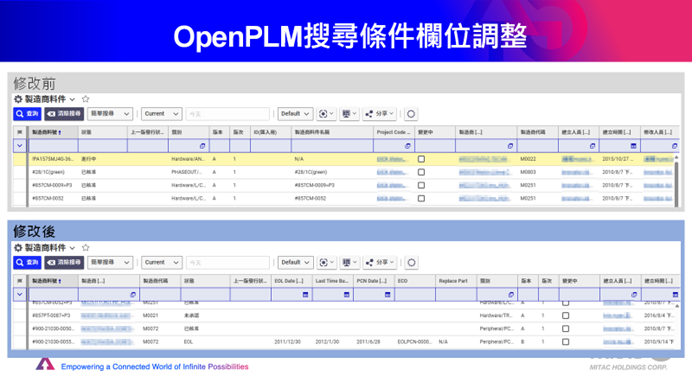Collapse the filter row chevron in 修改後 grid
This screenshot has height=389, width=692.
pyautogui.click(x=19, y=295)
